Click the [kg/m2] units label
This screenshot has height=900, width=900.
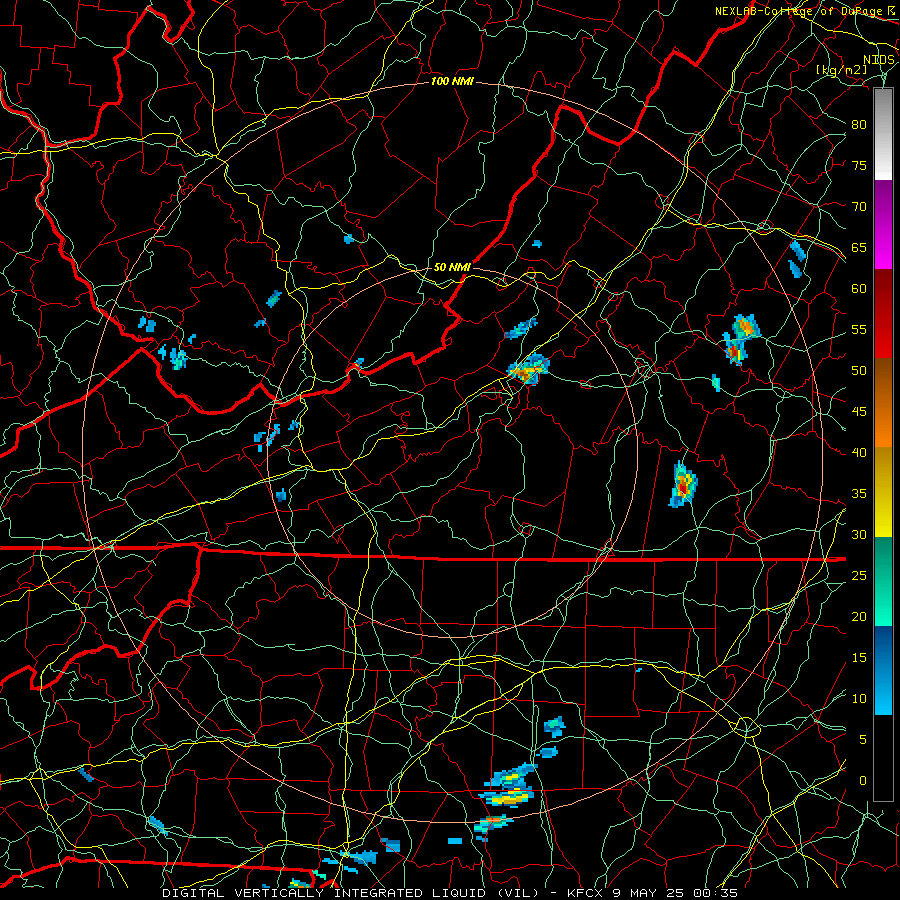841,70
